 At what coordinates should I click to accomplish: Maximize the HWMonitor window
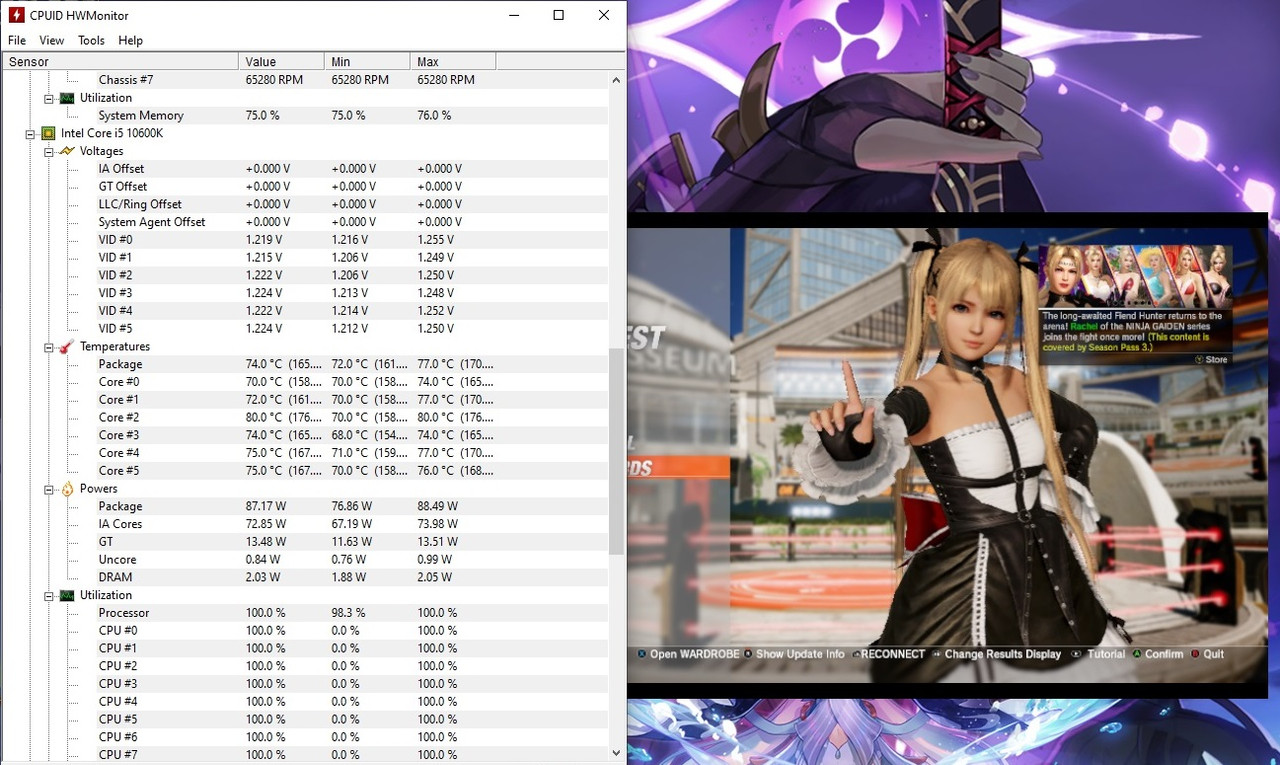pyautogui.click(x=558, y=15)
